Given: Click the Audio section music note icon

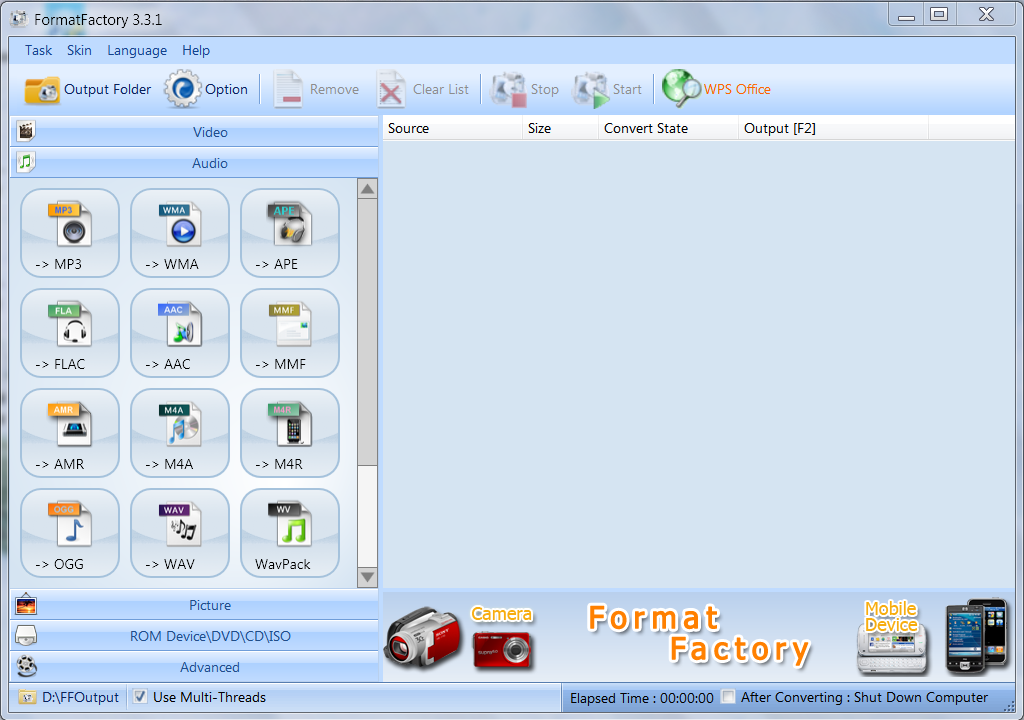Looking at the screenshot, I should pyautogui.click(x=25, y=162).
